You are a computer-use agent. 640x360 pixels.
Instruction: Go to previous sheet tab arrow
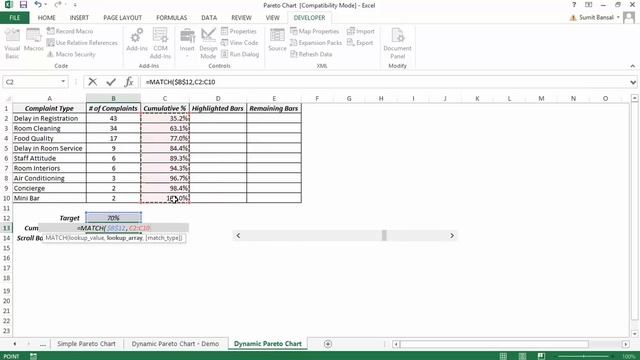(15, 344)
